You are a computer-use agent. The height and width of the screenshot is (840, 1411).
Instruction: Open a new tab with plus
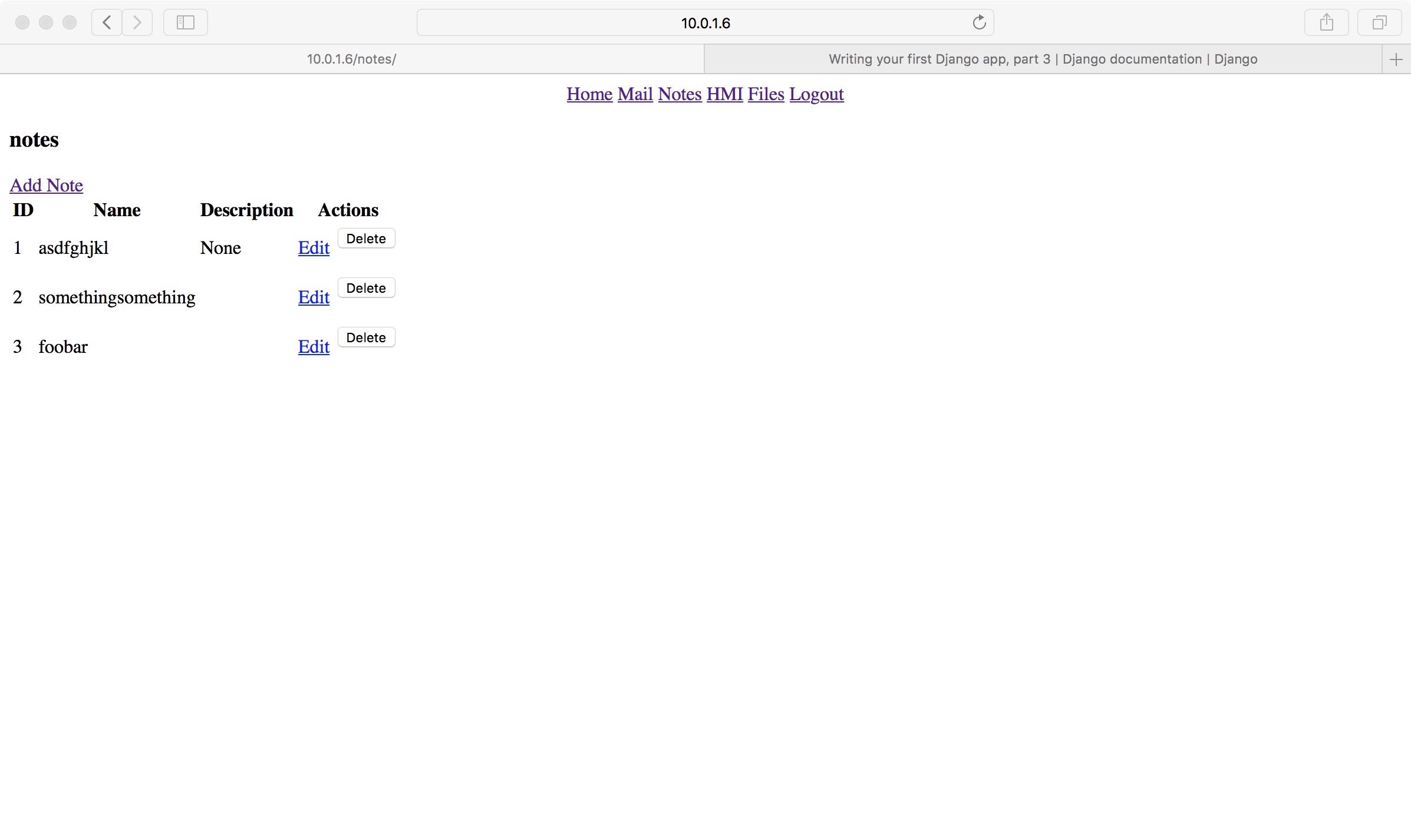[x=1396, y=59]
